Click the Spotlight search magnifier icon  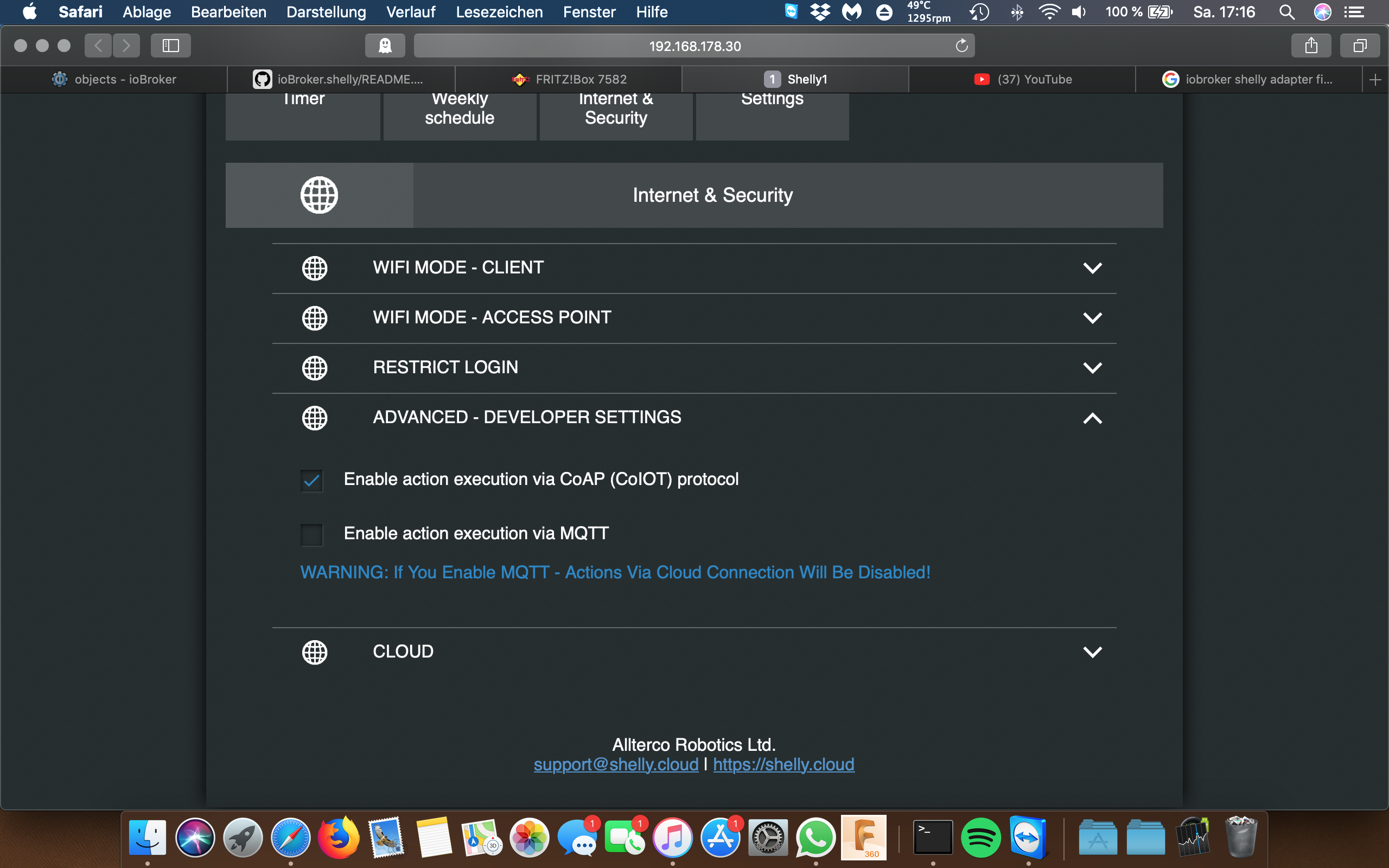point(1286,12)
